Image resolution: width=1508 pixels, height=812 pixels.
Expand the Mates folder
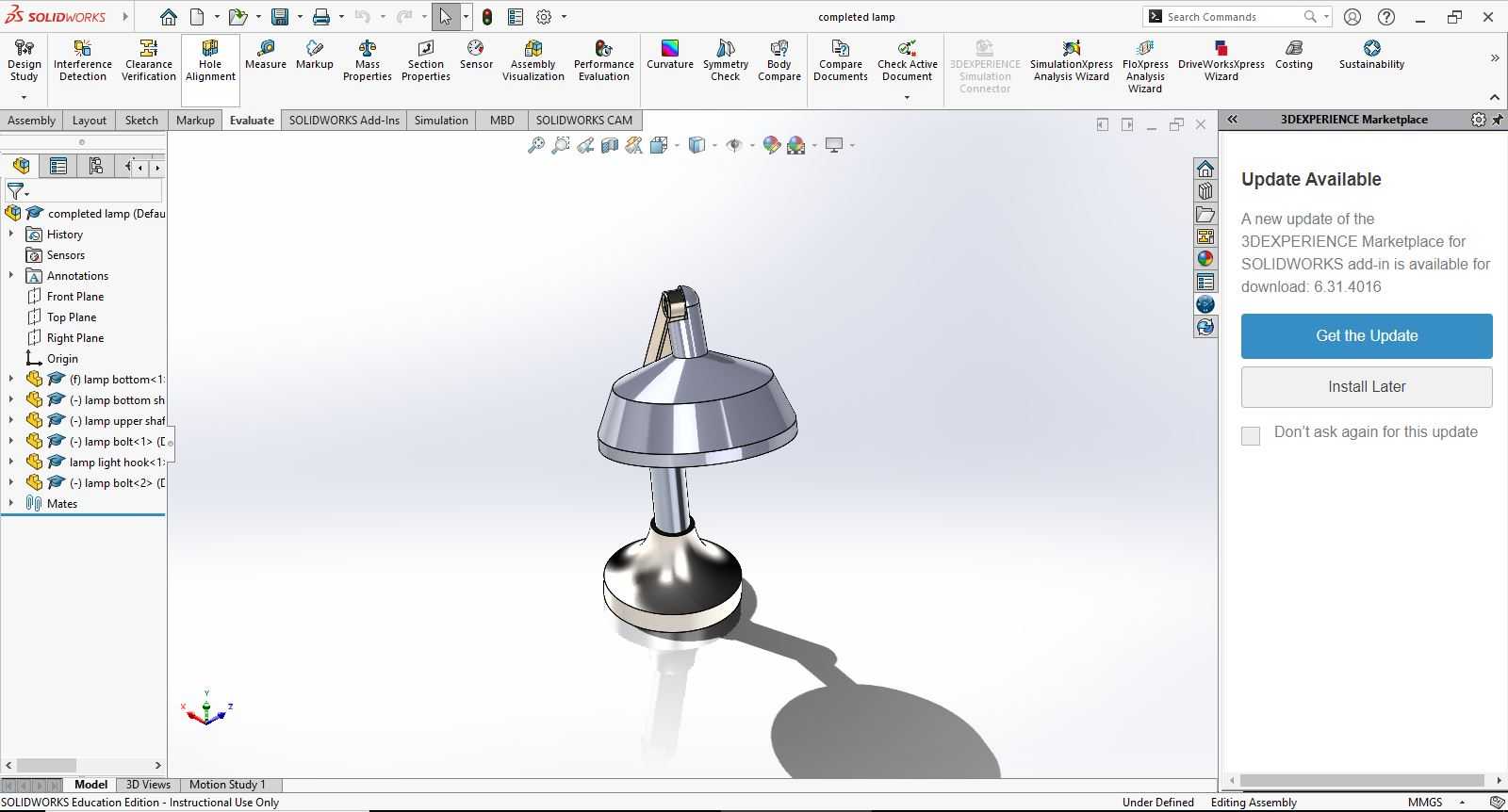coord(11,503)
